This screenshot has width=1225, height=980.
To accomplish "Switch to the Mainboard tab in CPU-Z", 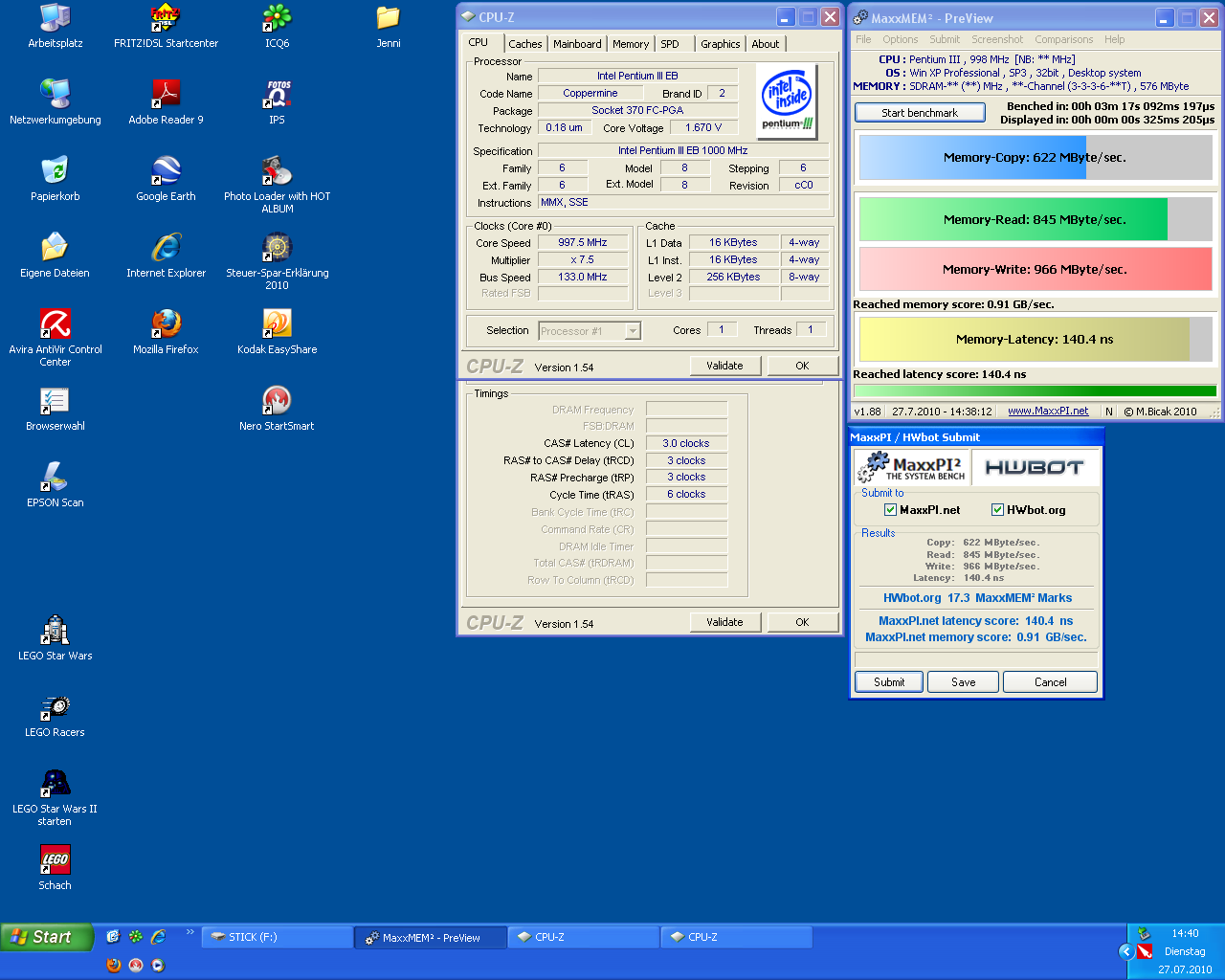I will point(577,44).
